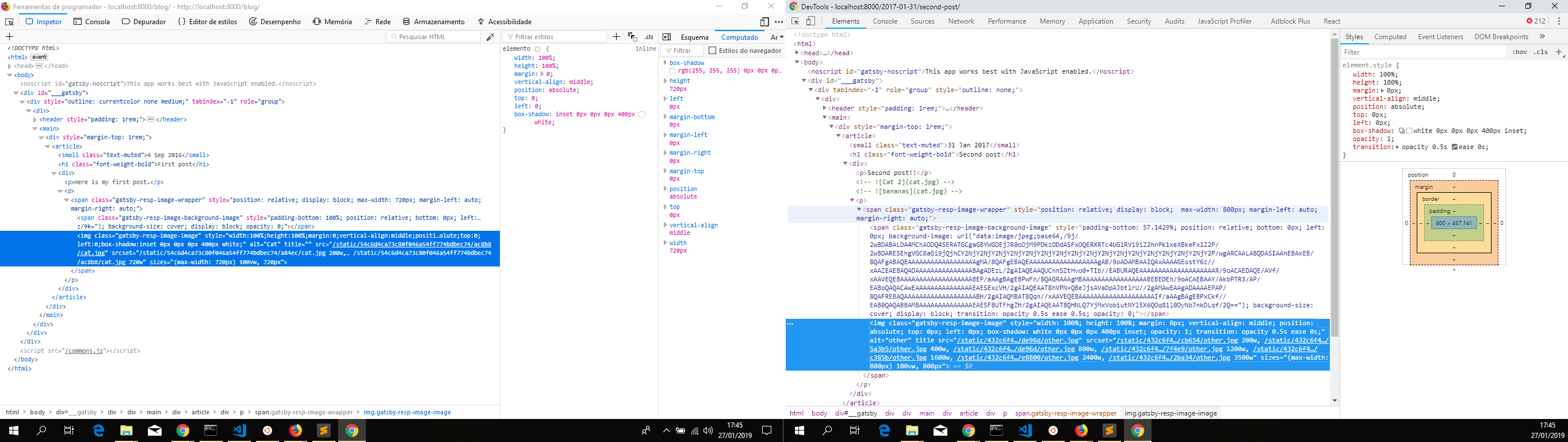Expand computed height property
Viewport: 1568px width, 442px height.
pos(666,81)
